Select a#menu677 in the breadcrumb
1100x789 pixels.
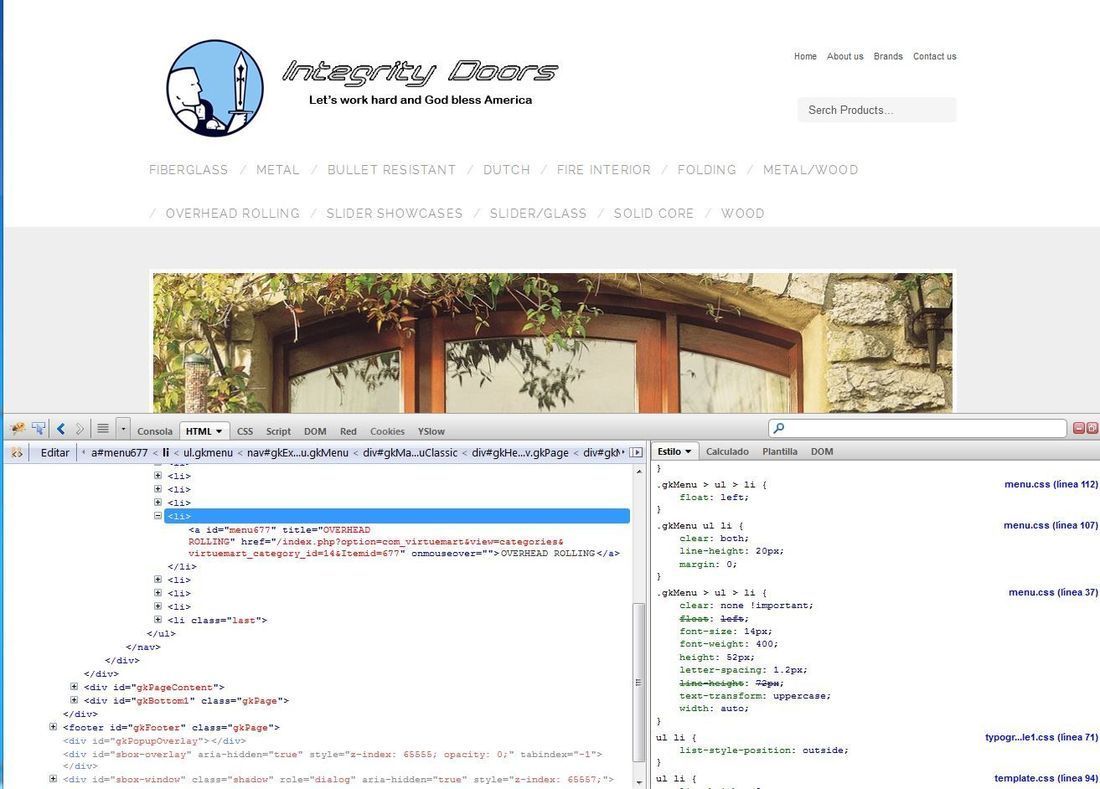(x=119, y=453)
